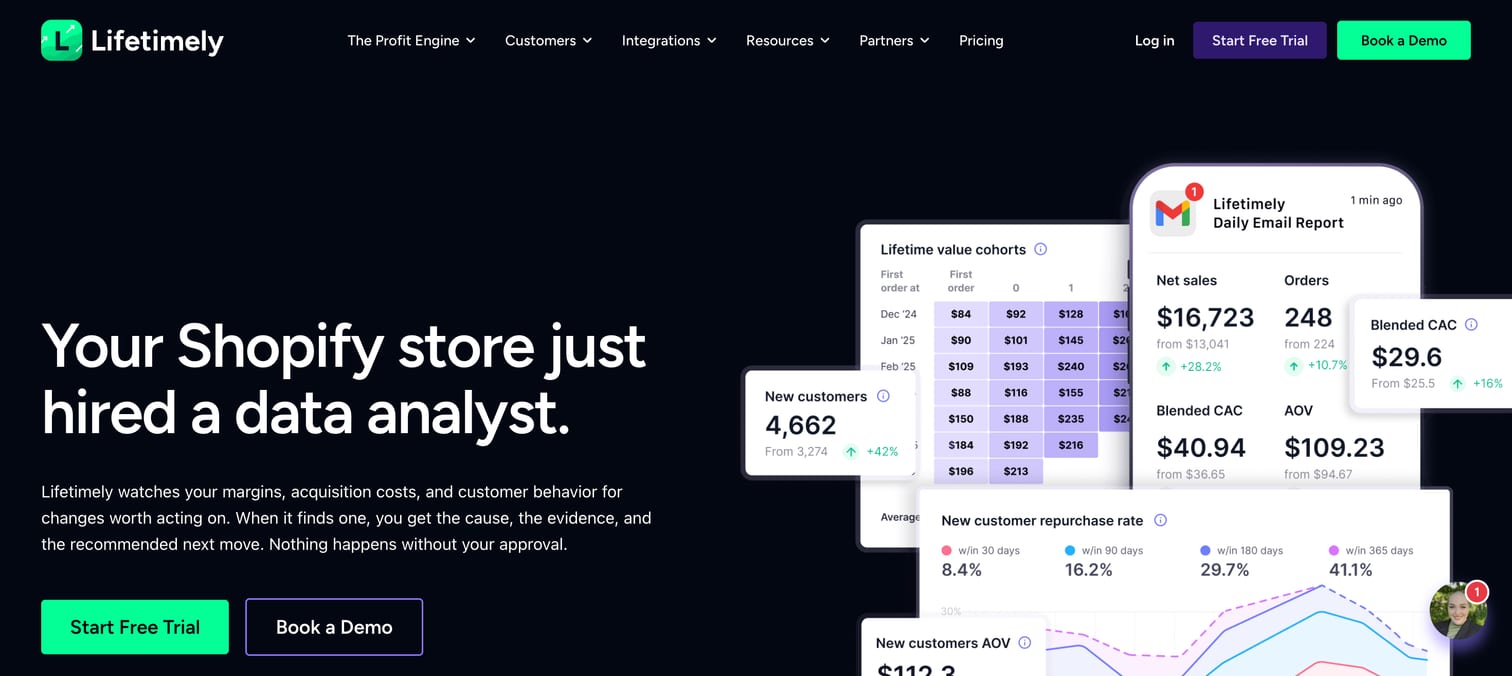Click the 41.1% repurchase rate value
This screenshot has height=676, width=1512.
tap(1351, 570)
